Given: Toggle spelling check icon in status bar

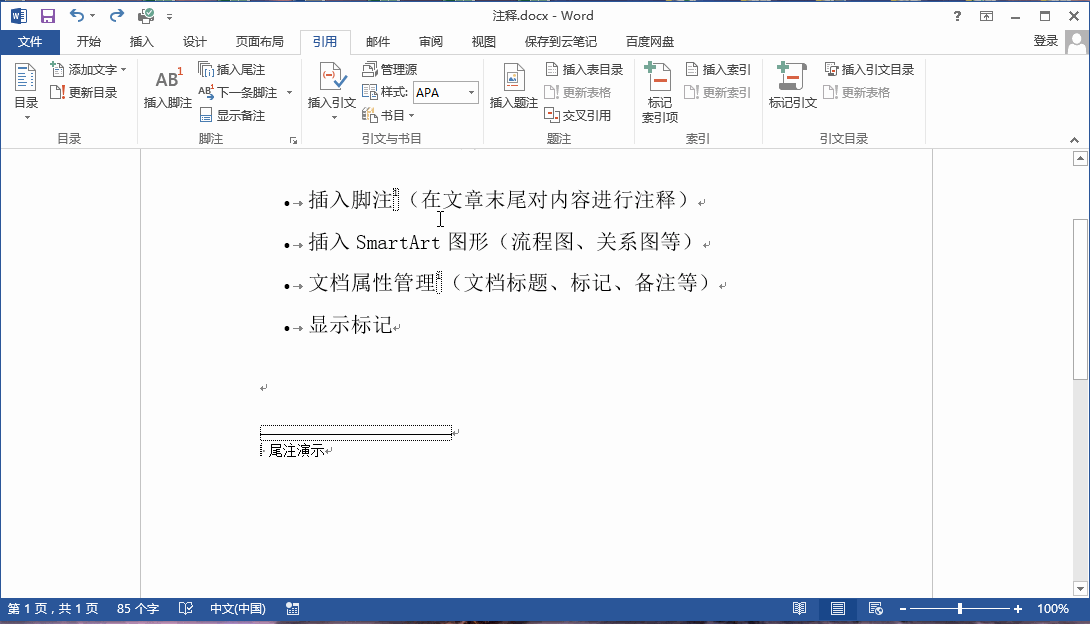Looking at the screenshot, I should [185, 608].
